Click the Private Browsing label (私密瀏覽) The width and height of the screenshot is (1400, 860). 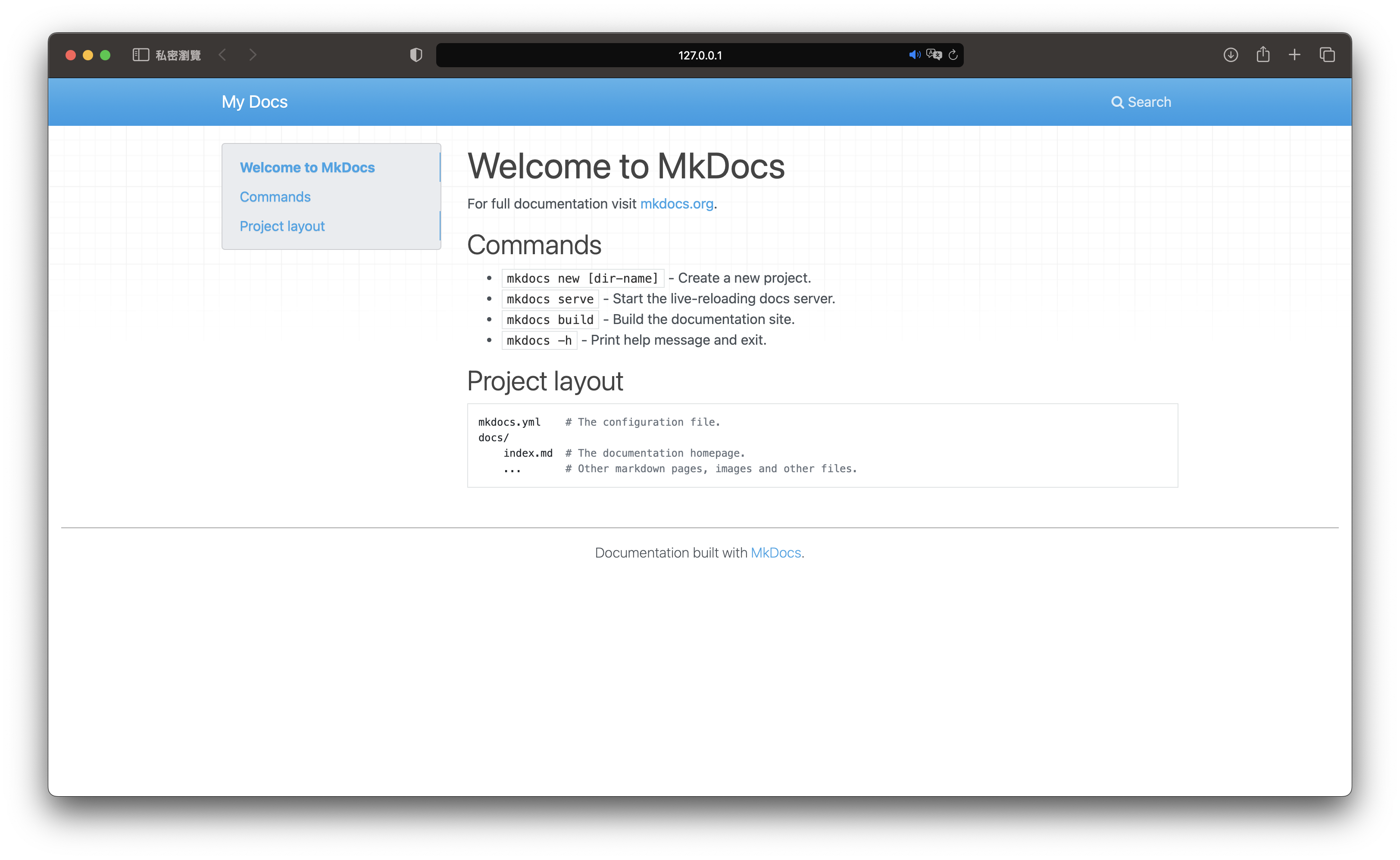[x=178, y=56]
